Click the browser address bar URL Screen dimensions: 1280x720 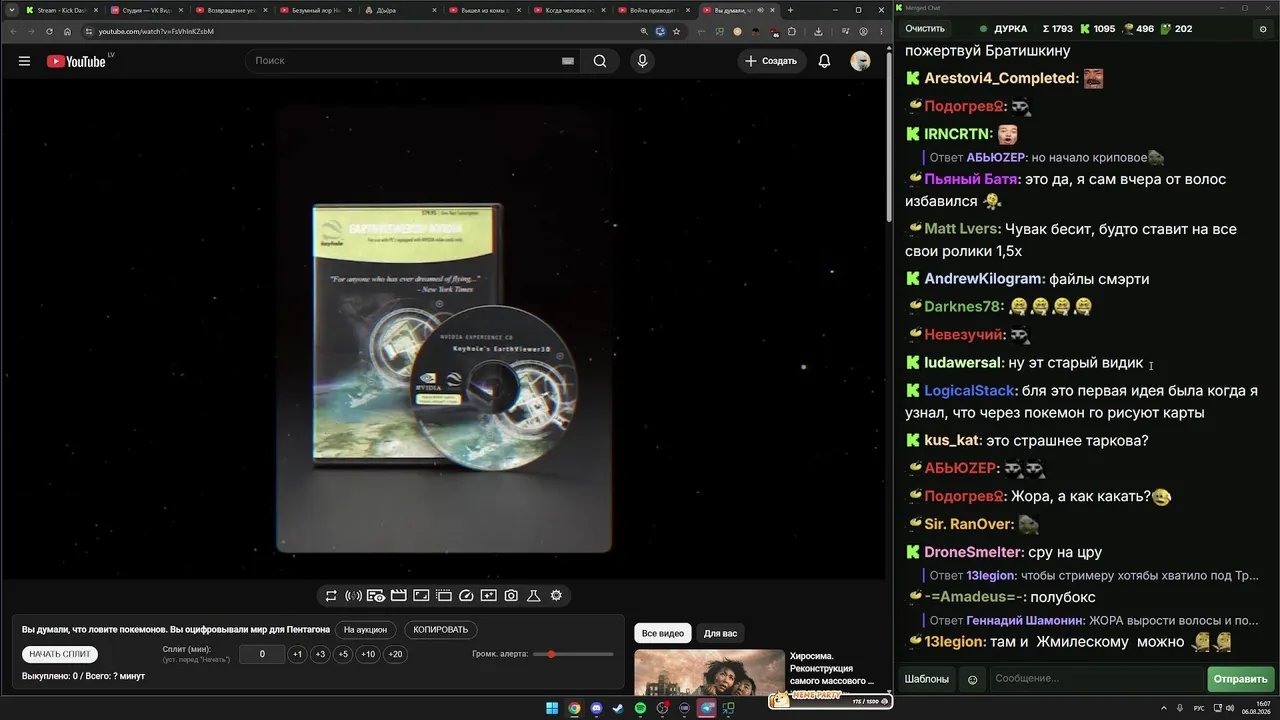click(x=156, y=31)
